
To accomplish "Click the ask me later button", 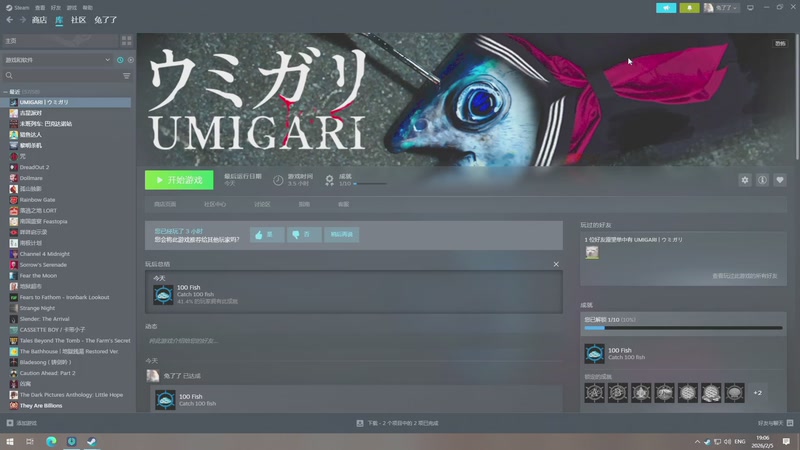I will point(342,235).
